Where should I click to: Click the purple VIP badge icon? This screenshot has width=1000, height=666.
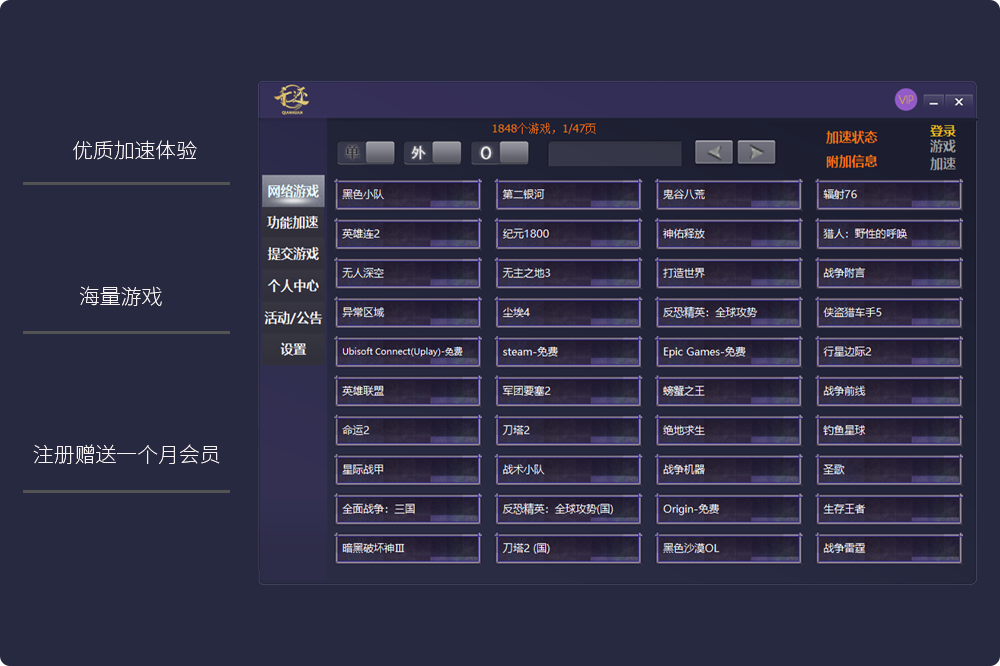pos(905,100)
